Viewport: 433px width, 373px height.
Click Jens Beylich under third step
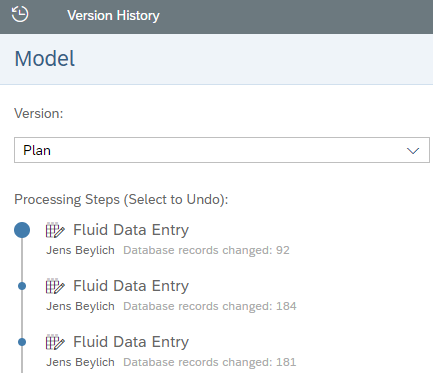point(80,362)
